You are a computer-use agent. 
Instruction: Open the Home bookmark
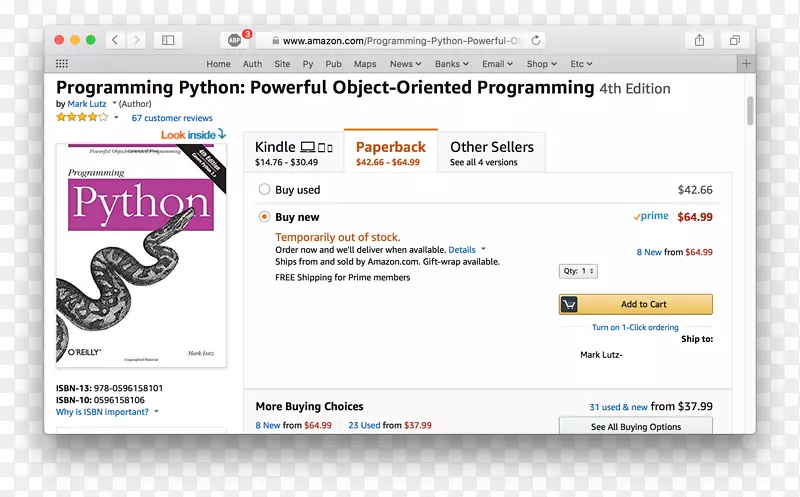[218, 64]
